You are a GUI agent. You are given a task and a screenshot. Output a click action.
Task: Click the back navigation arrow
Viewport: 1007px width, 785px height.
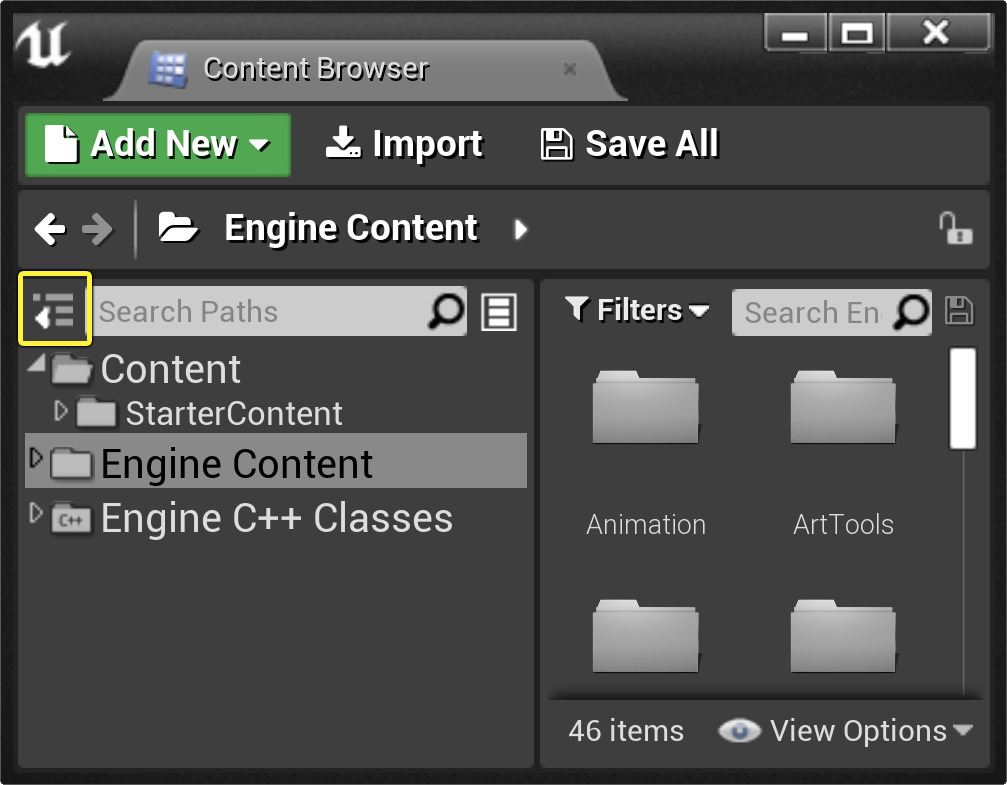pos(50,228)
